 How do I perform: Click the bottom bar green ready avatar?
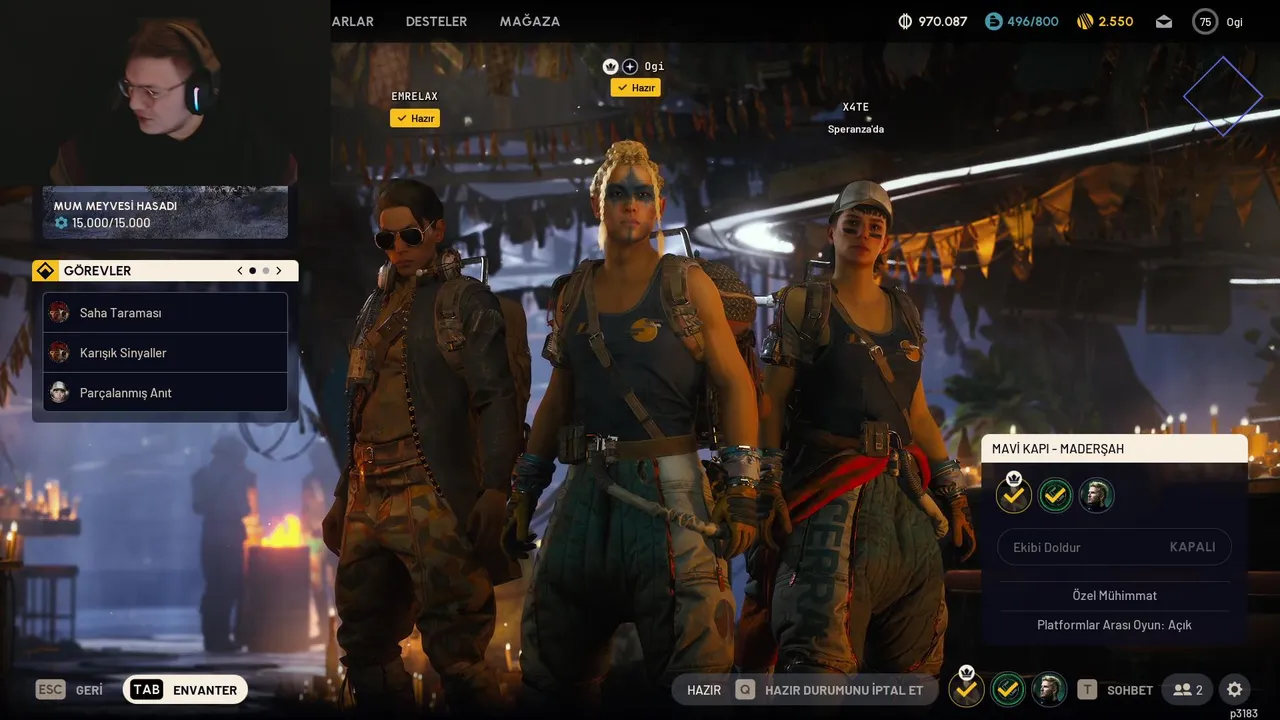click(x=1008, y=689)
